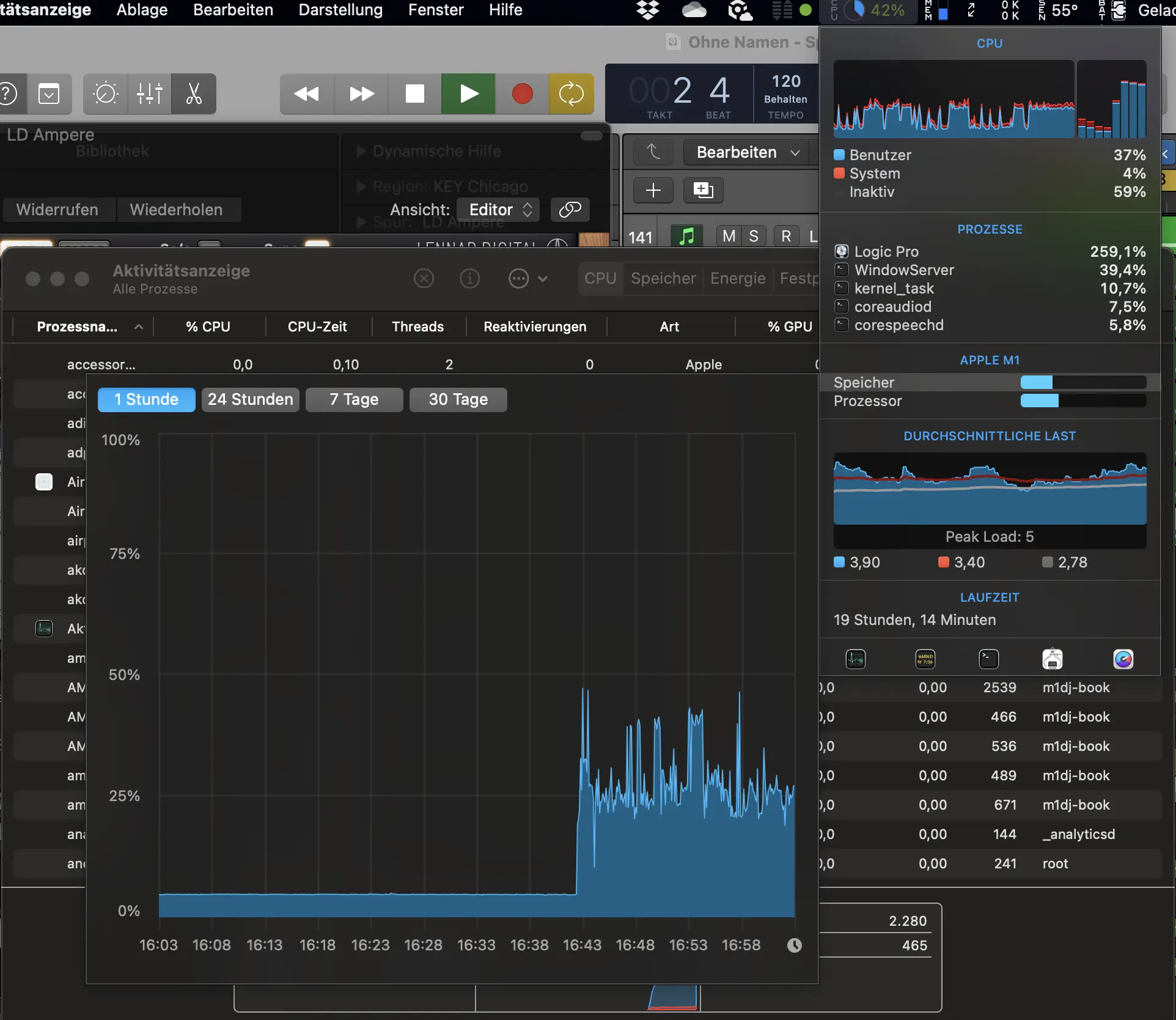This screenshot has height=1020, width=1176.
Task: Click the red Record button
Action: pyautogui.click(x=522, y=94)
